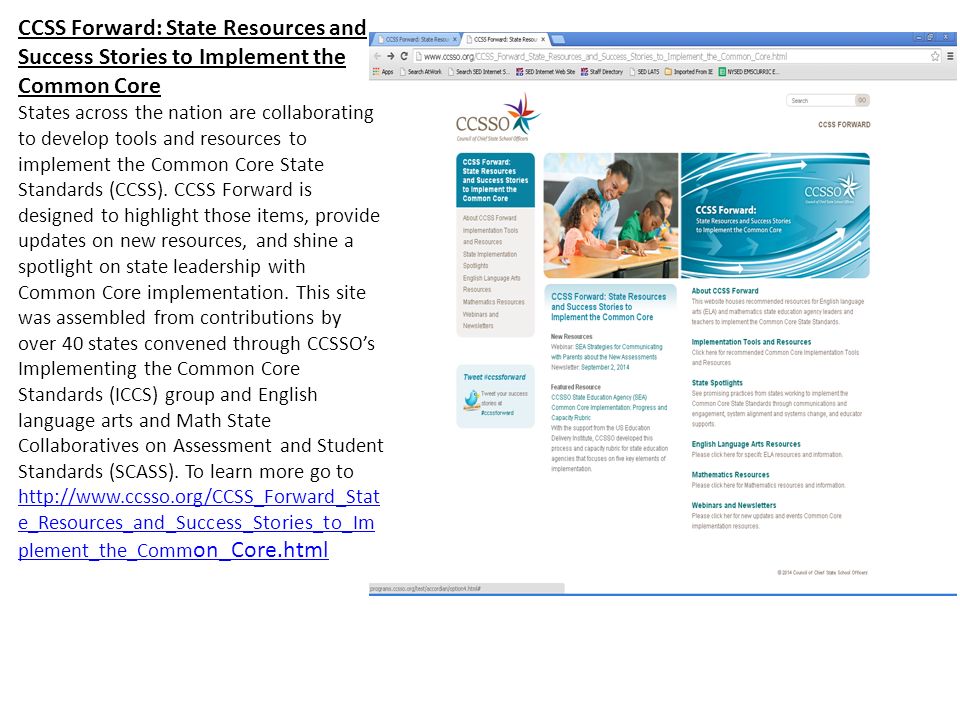Click the Featured Resource label

coord(576,387)
